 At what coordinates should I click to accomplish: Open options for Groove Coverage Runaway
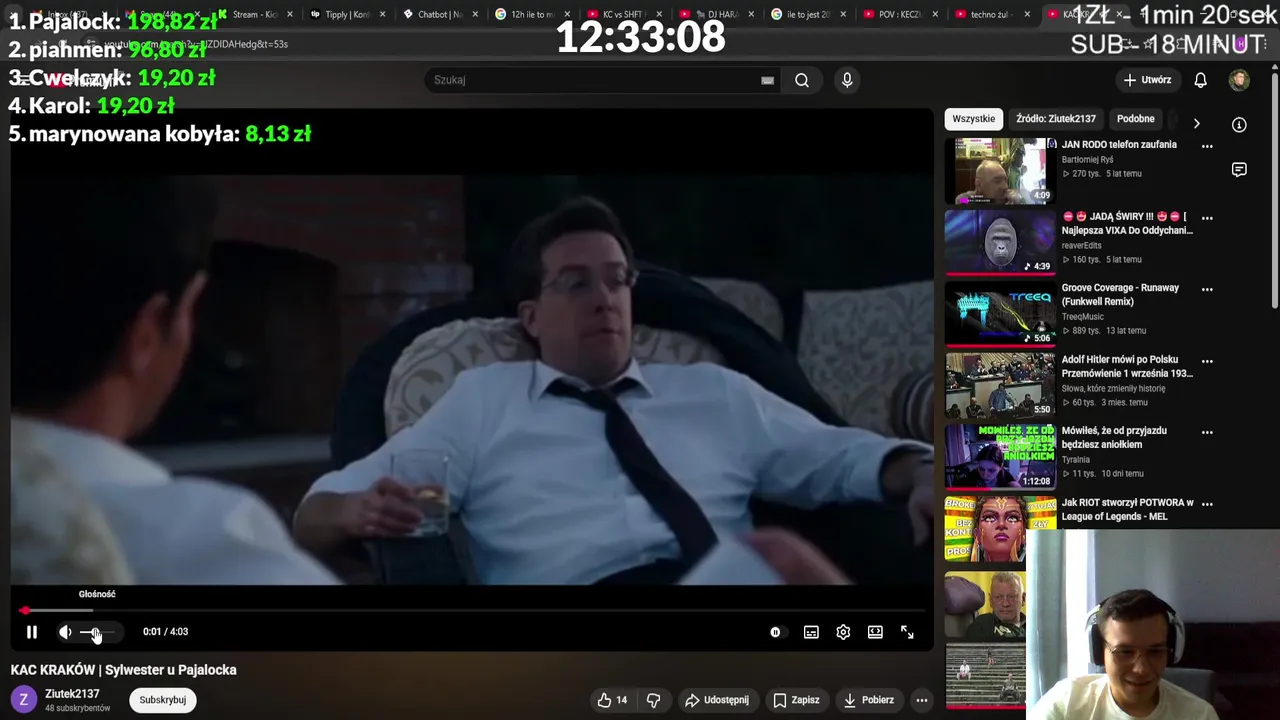[x=1207, y=290]
